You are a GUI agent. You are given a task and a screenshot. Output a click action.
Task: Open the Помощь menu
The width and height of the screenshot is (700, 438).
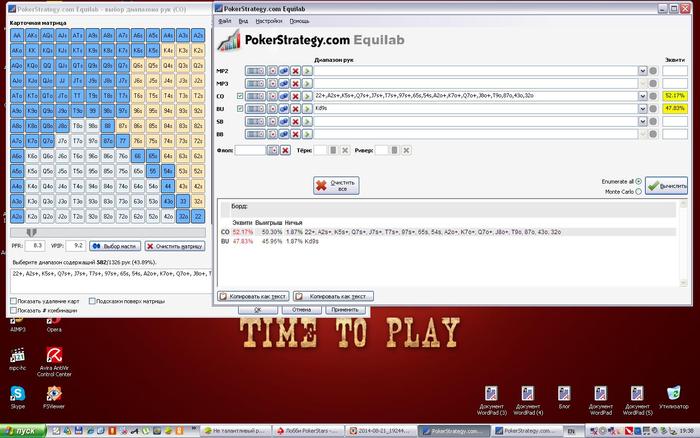pyautogui.click(x=299, y=21)
